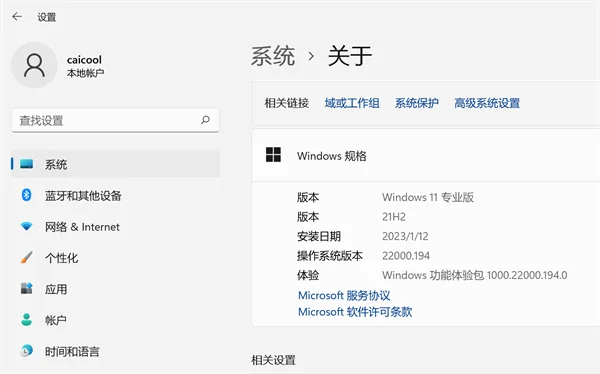Select the System monitor icon
The height and width of the screenshot is (374, 600).
click(26, 164)
